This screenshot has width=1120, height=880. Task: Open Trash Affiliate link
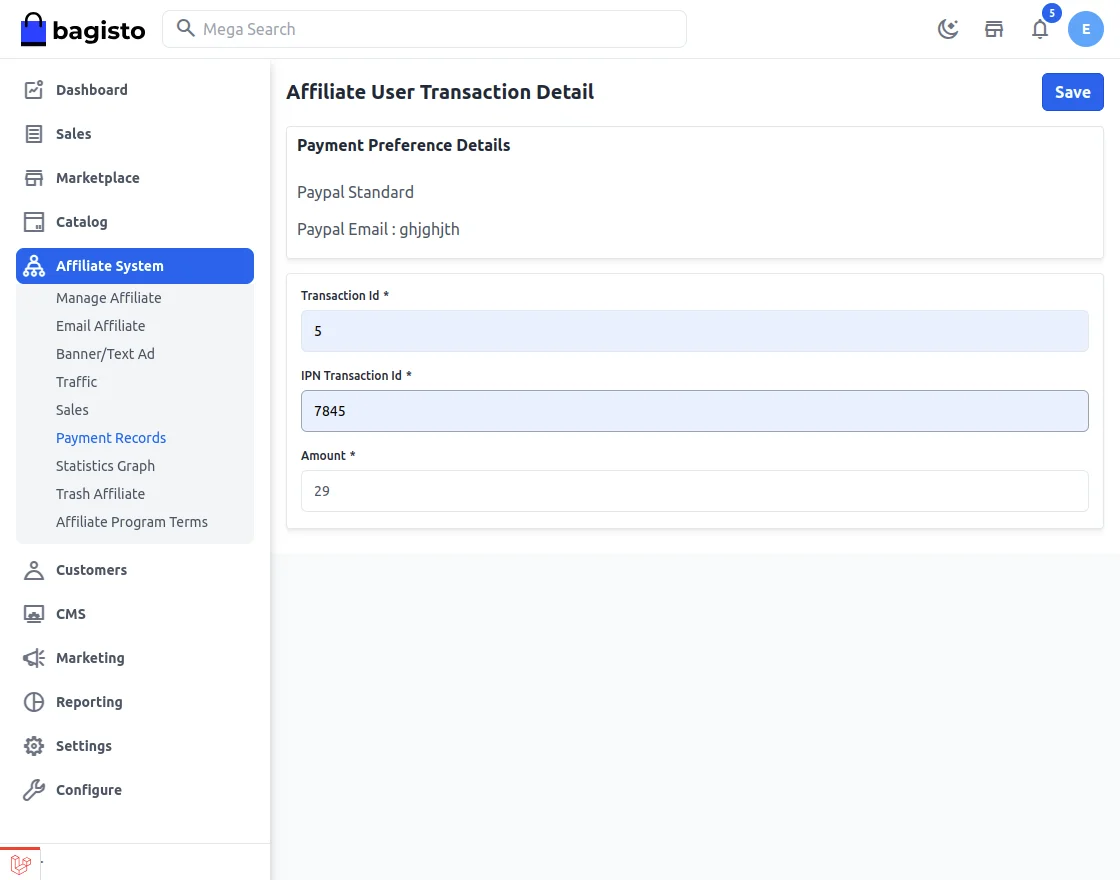click(x=100, y=493)
